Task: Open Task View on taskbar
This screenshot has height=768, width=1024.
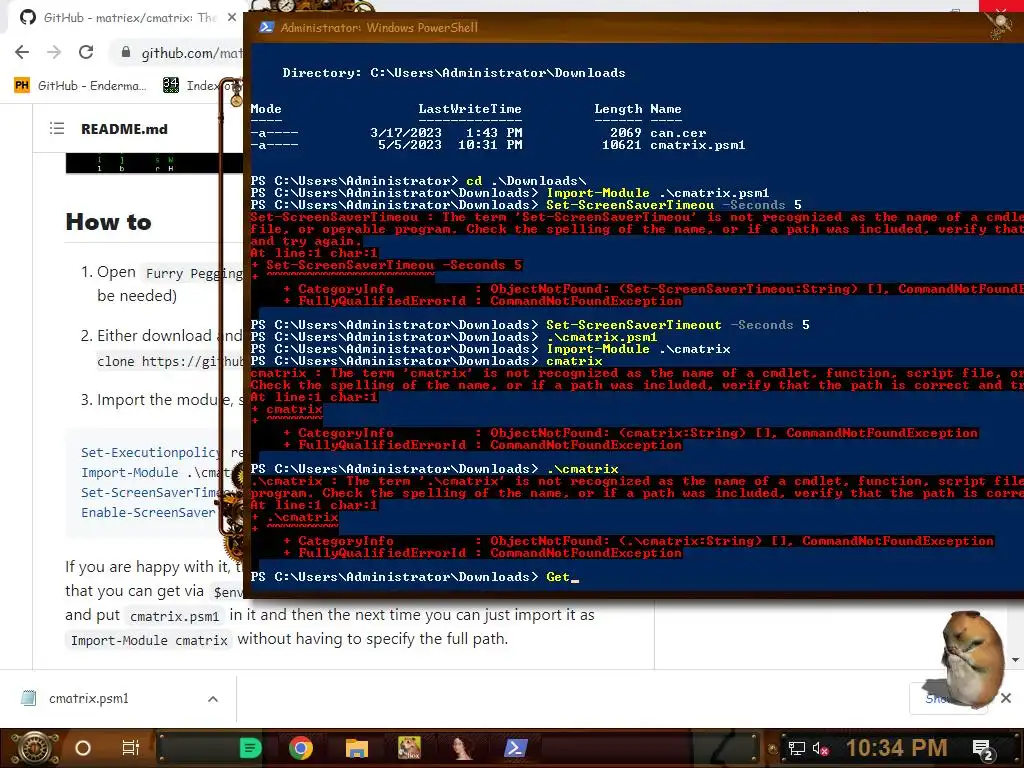Action: (131, 748)
